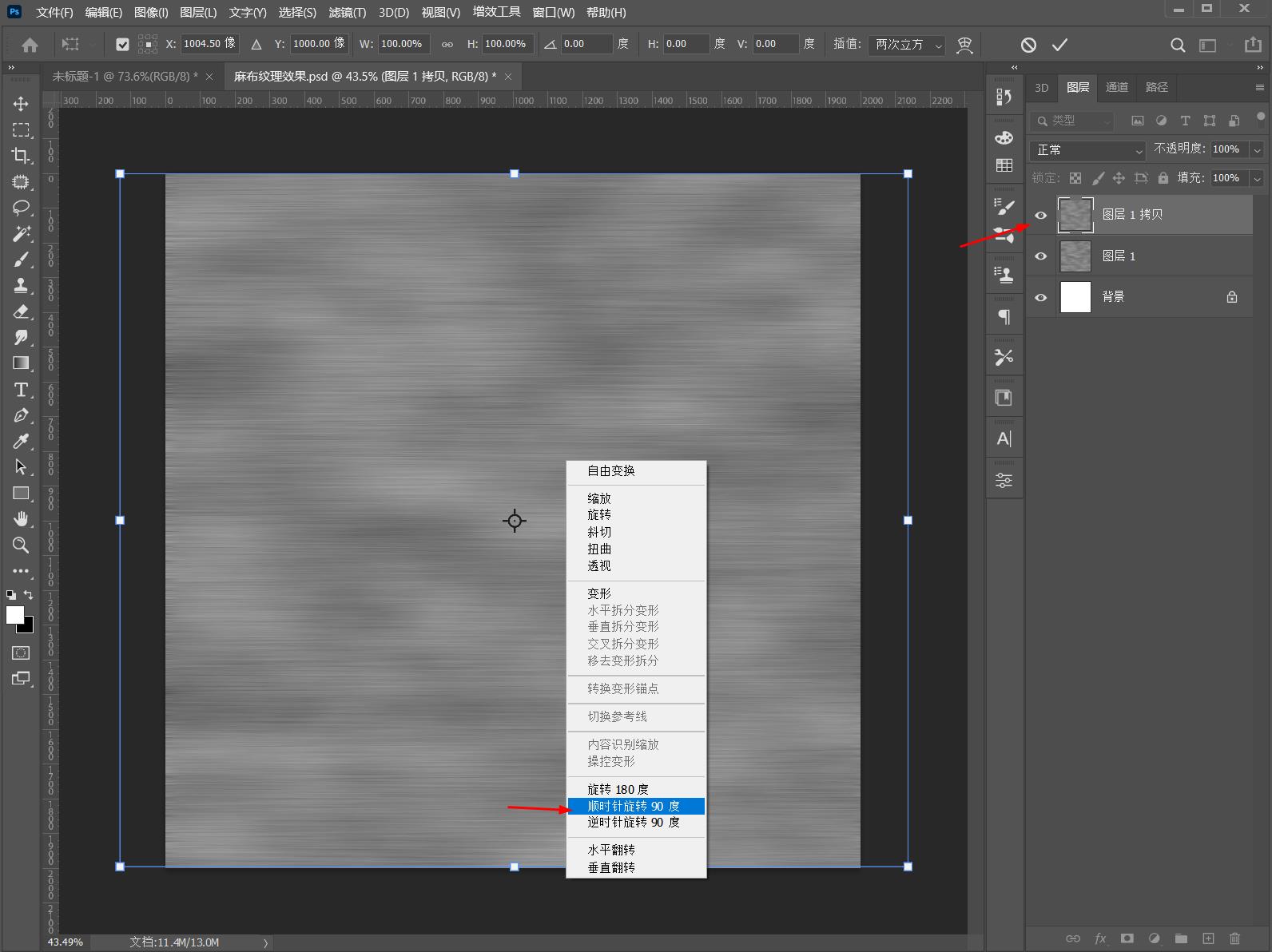
Task: Select the Magic Wand tool
Action: point(22,234)
